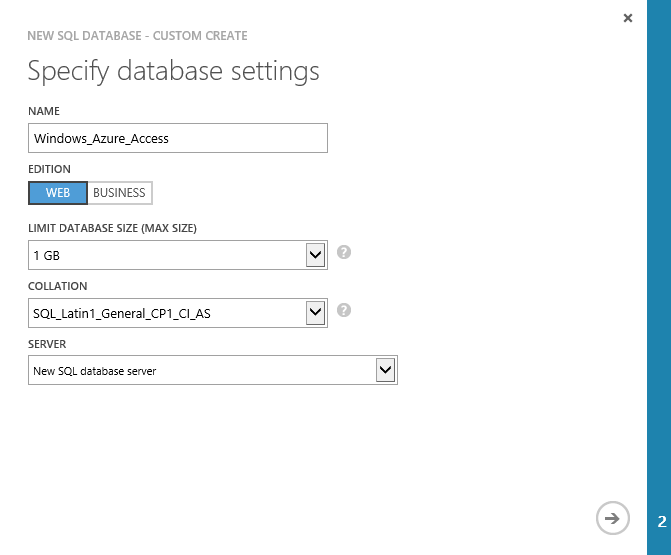This screenshot has width=671, height=555.
Task: Open help for collation setting
Action: (344, 311)
